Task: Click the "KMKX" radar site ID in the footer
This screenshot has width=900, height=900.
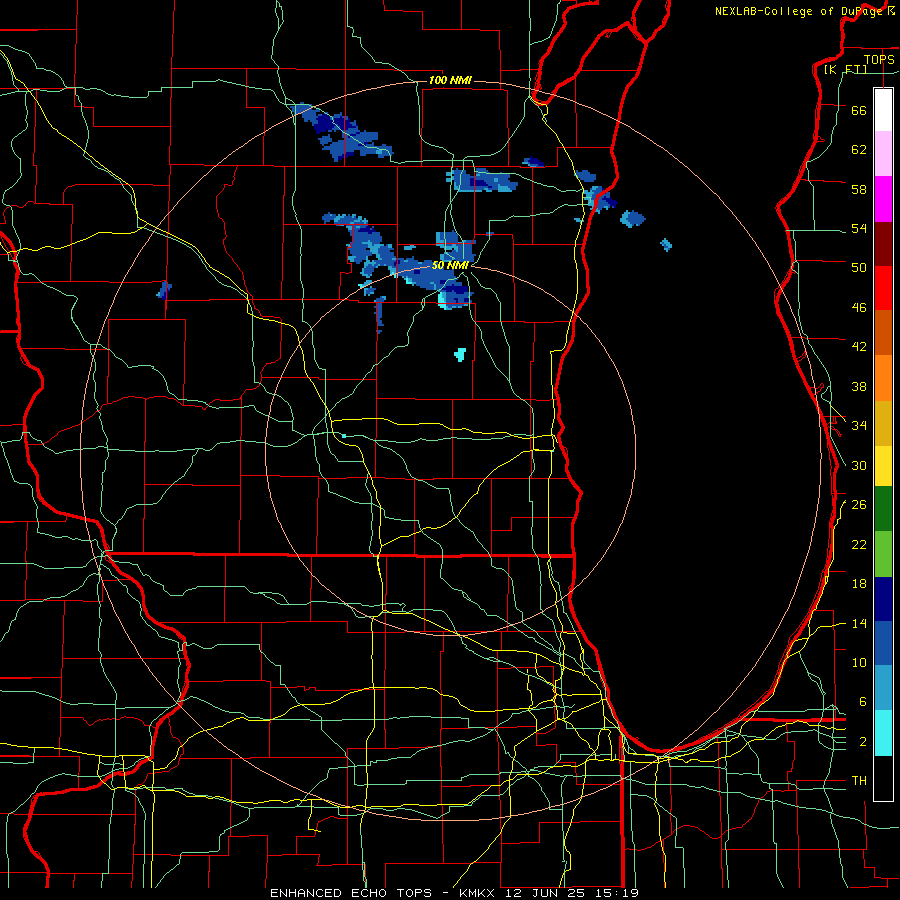Action: [479, 893]
